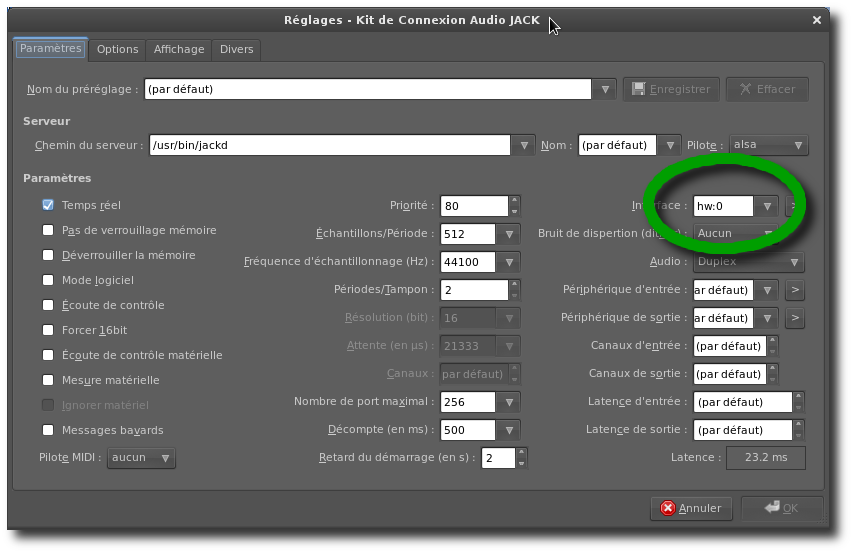
Task: Click the Interface field showing hw:0
Action: (x=724, y=206)
